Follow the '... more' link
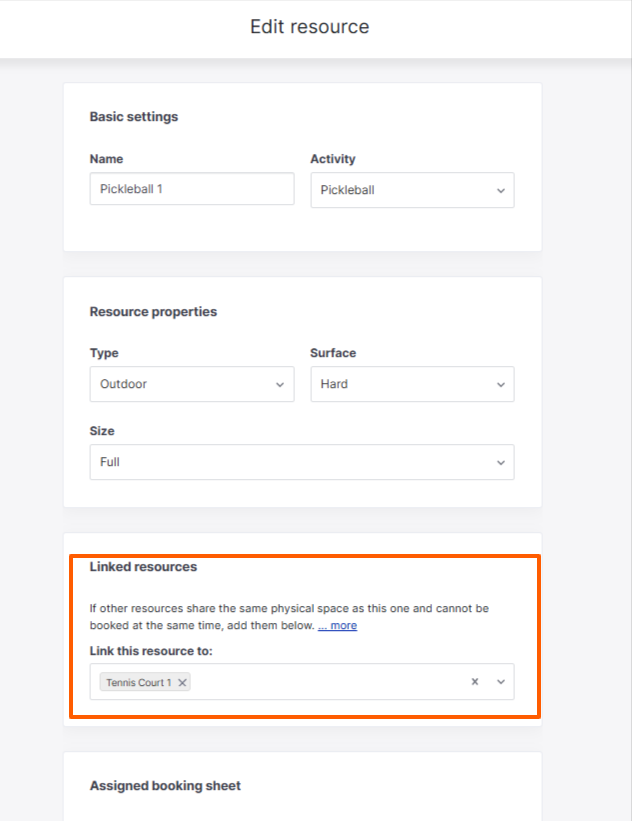 click(x=337, y=626)
